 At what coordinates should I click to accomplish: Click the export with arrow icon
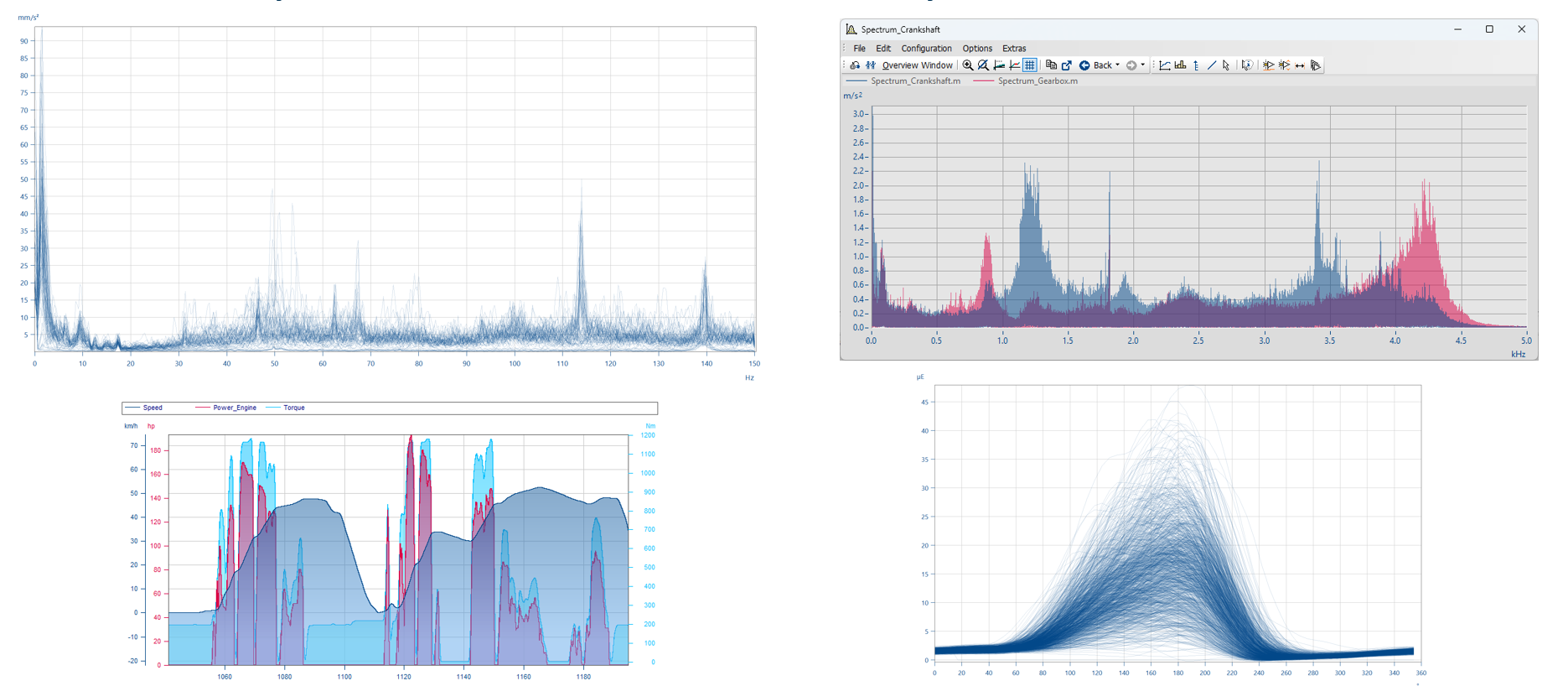coord(1066,65)
